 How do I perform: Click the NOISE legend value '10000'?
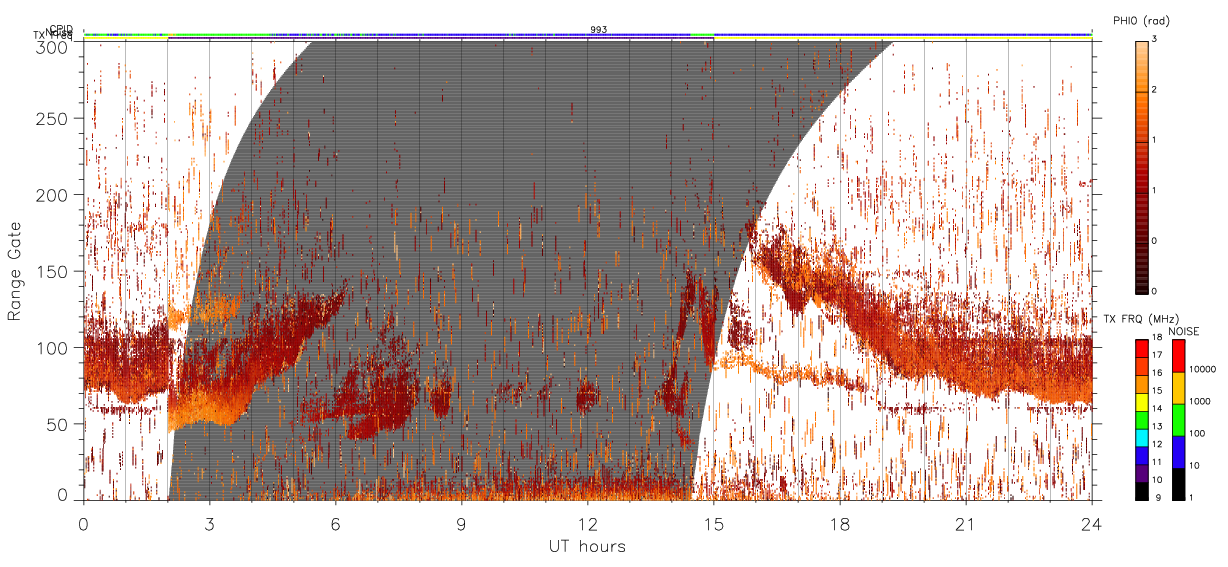click(1203, 369)
